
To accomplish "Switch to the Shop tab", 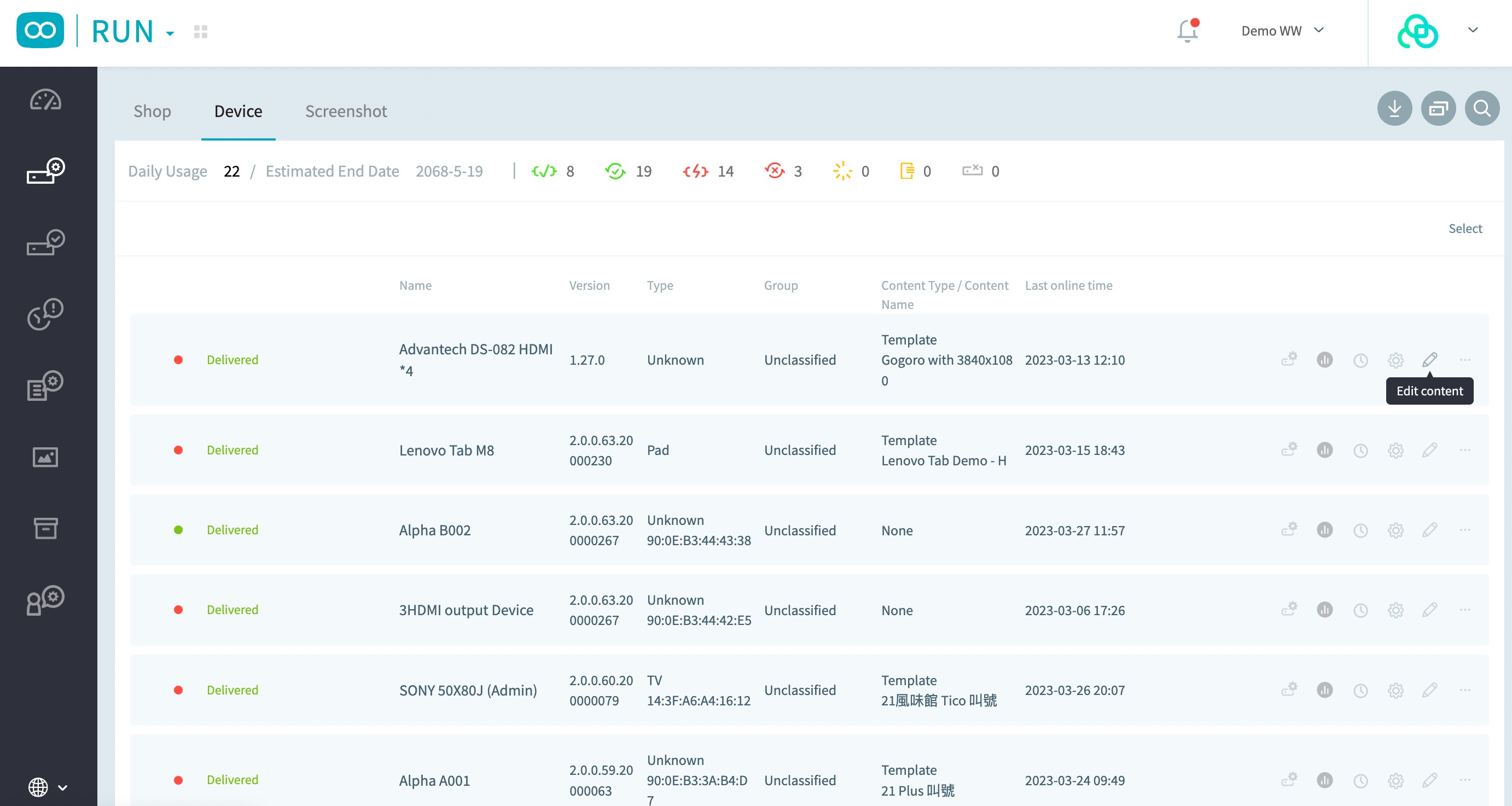I will 152,112.
